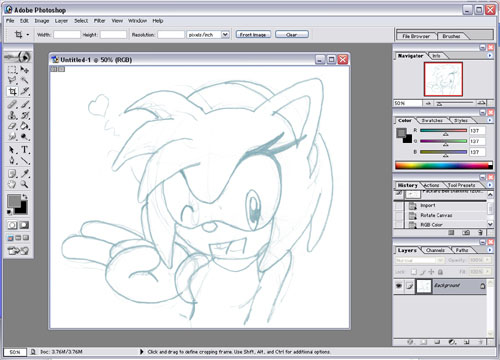Select the Move tool
The width and height of the screenshot is (500, 360).
click(25, 70)
